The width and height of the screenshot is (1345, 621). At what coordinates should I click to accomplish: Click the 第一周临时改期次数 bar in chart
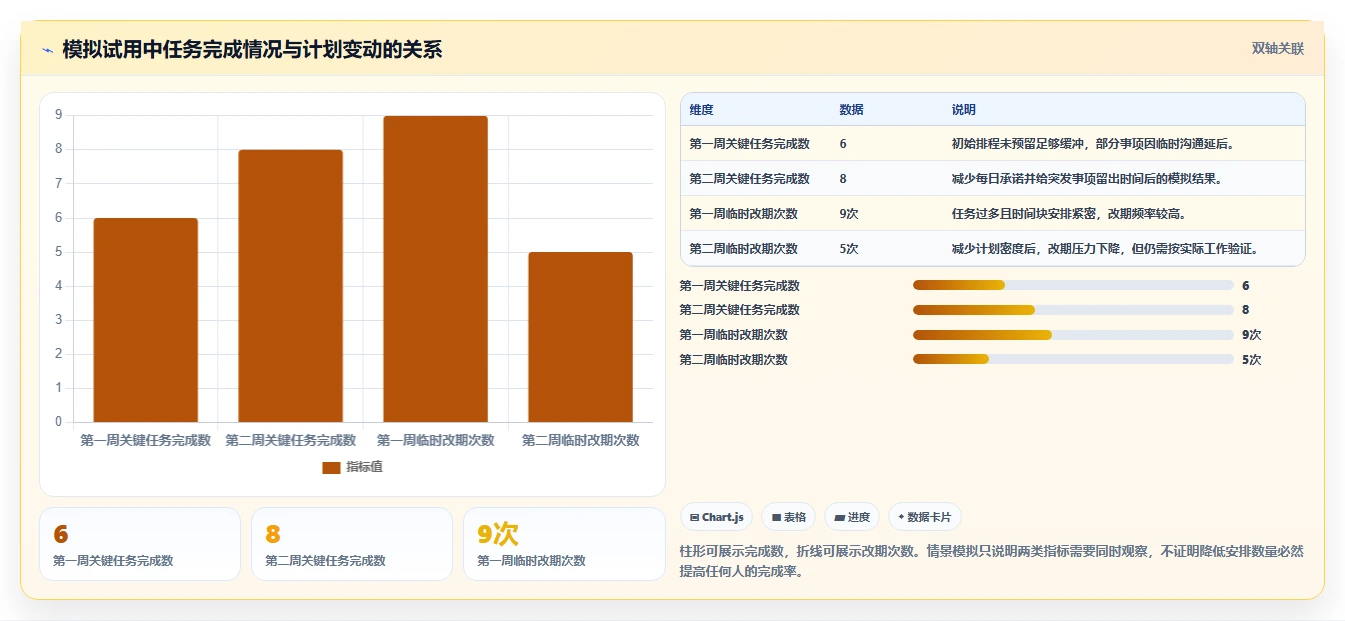coord(436,269)
